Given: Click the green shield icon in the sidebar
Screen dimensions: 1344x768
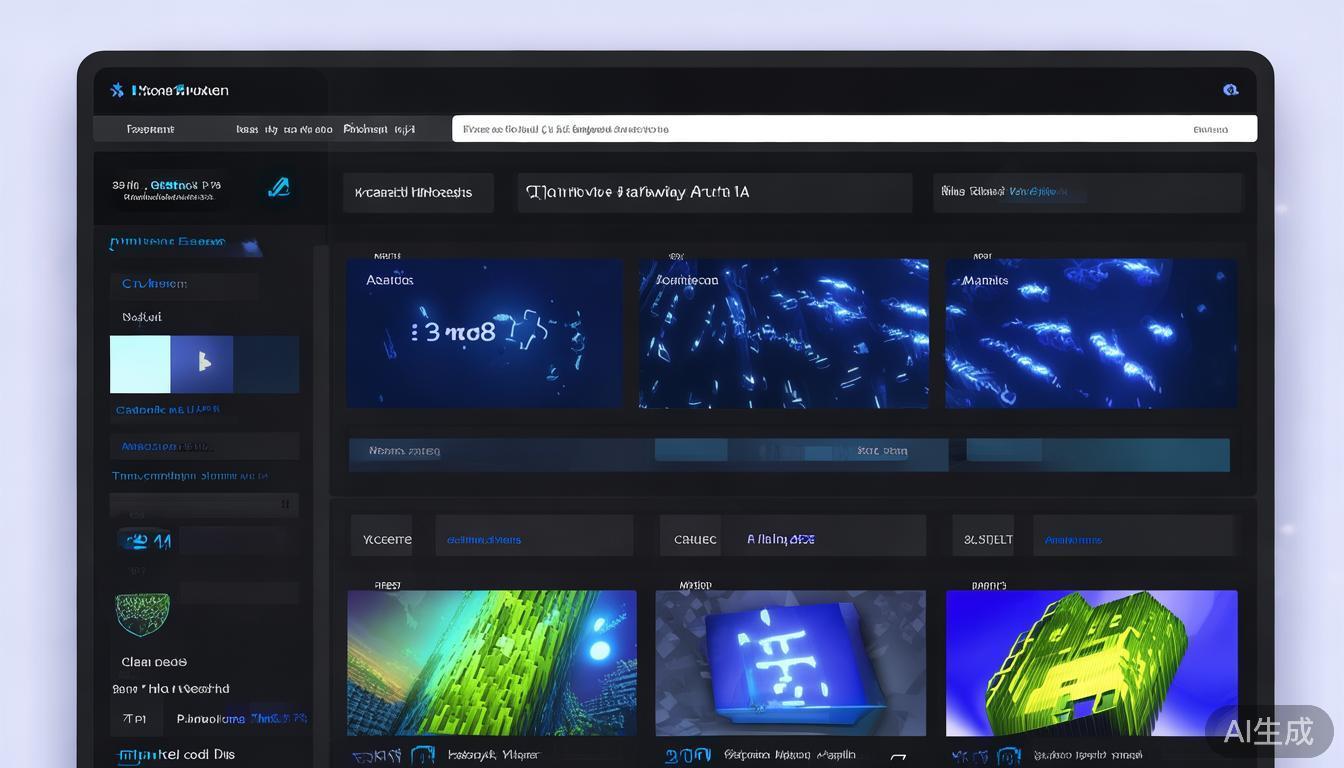Looking at the screenshot, I should tap(142, 613).
